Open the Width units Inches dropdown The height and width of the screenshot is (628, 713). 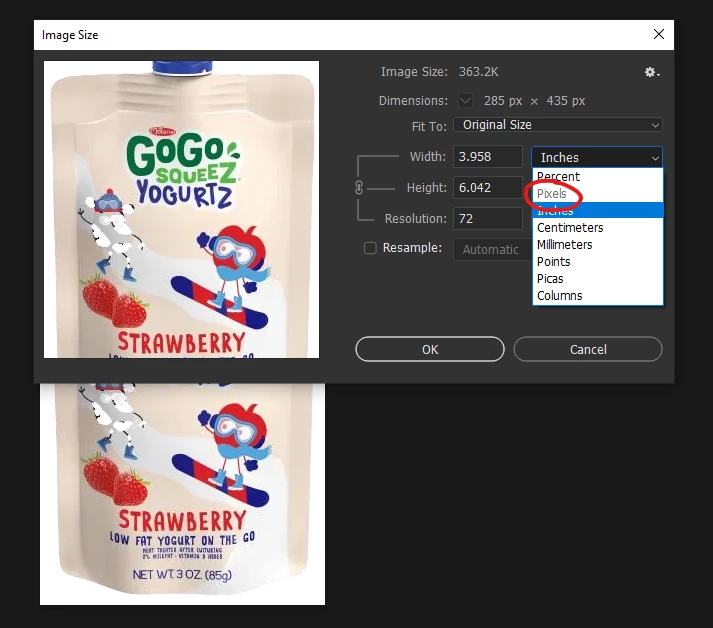pos(597,157)
